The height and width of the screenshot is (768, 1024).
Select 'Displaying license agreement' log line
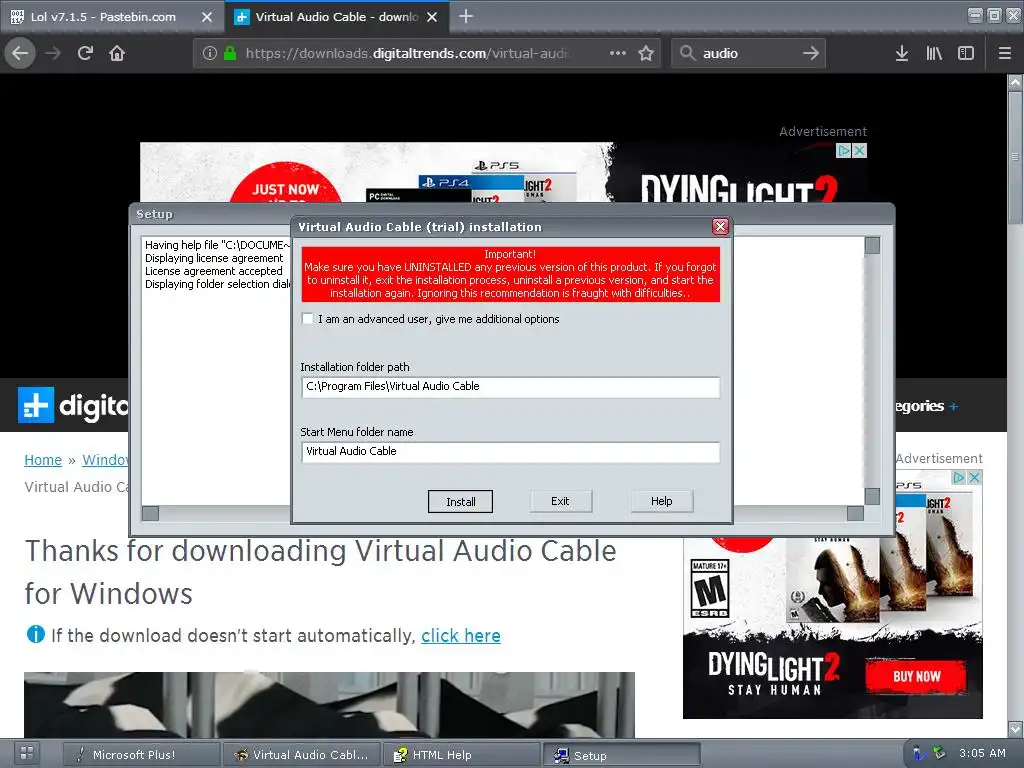(x=214, y=258)
